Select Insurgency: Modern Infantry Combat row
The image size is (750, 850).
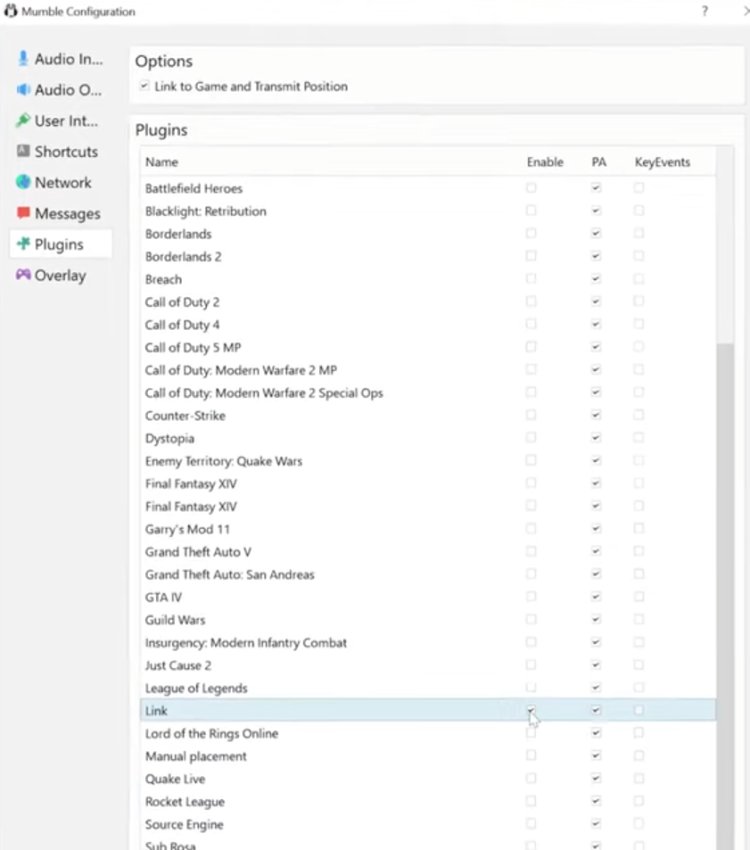tap(428, 642)
